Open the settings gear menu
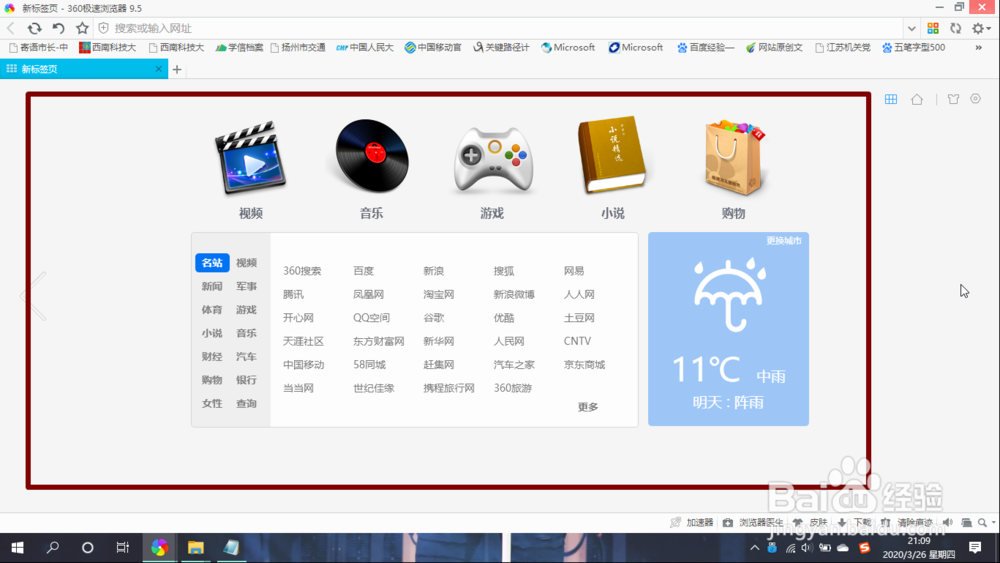The image size is (1000, 563). 980,28
